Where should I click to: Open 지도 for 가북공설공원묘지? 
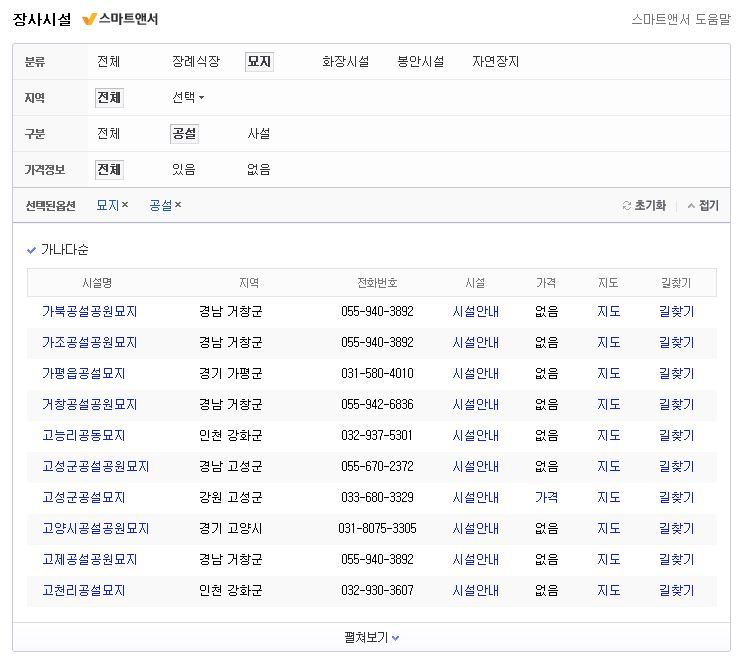[x=609, y=312]
